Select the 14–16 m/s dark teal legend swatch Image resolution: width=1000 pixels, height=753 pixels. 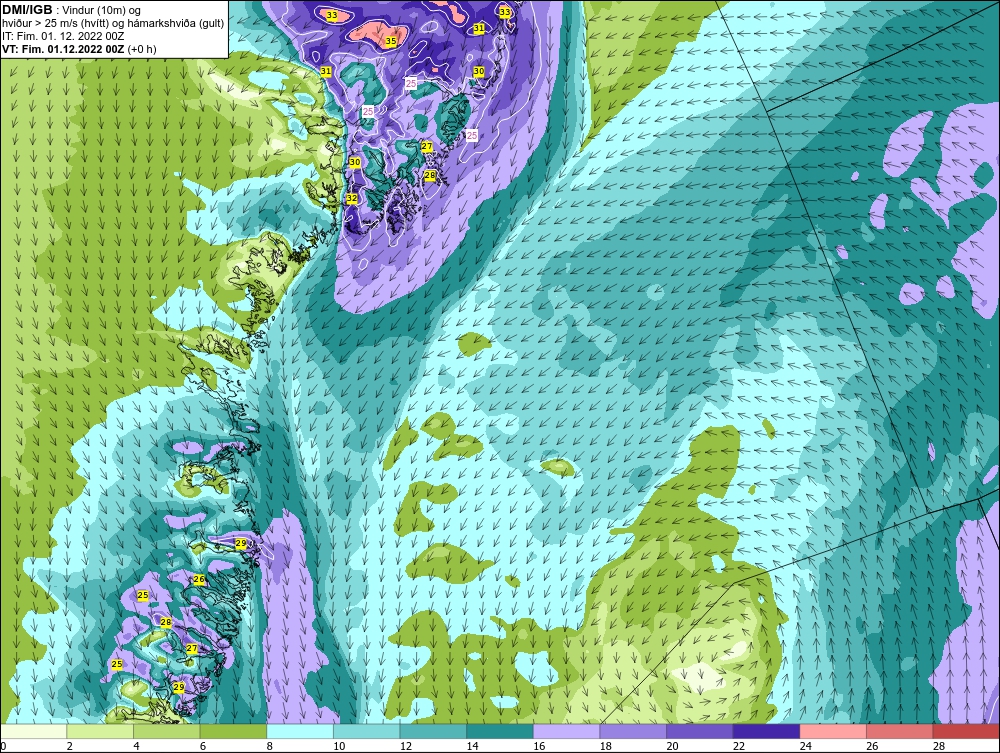point(499,731)
